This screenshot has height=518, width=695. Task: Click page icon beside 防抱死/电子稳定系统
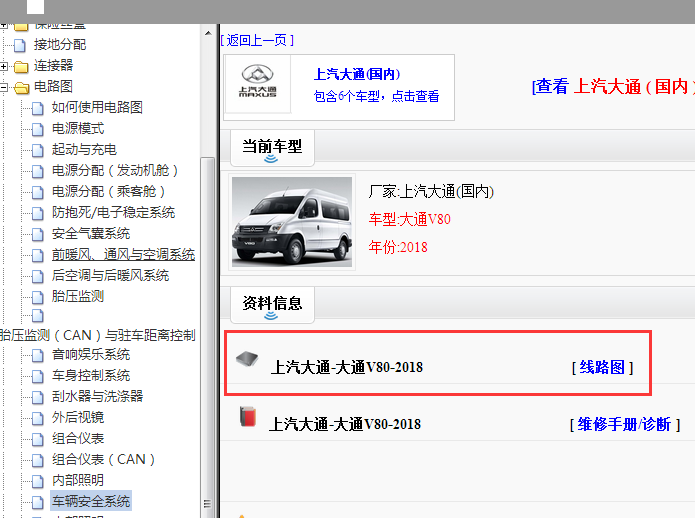click(x=38, y=213)
